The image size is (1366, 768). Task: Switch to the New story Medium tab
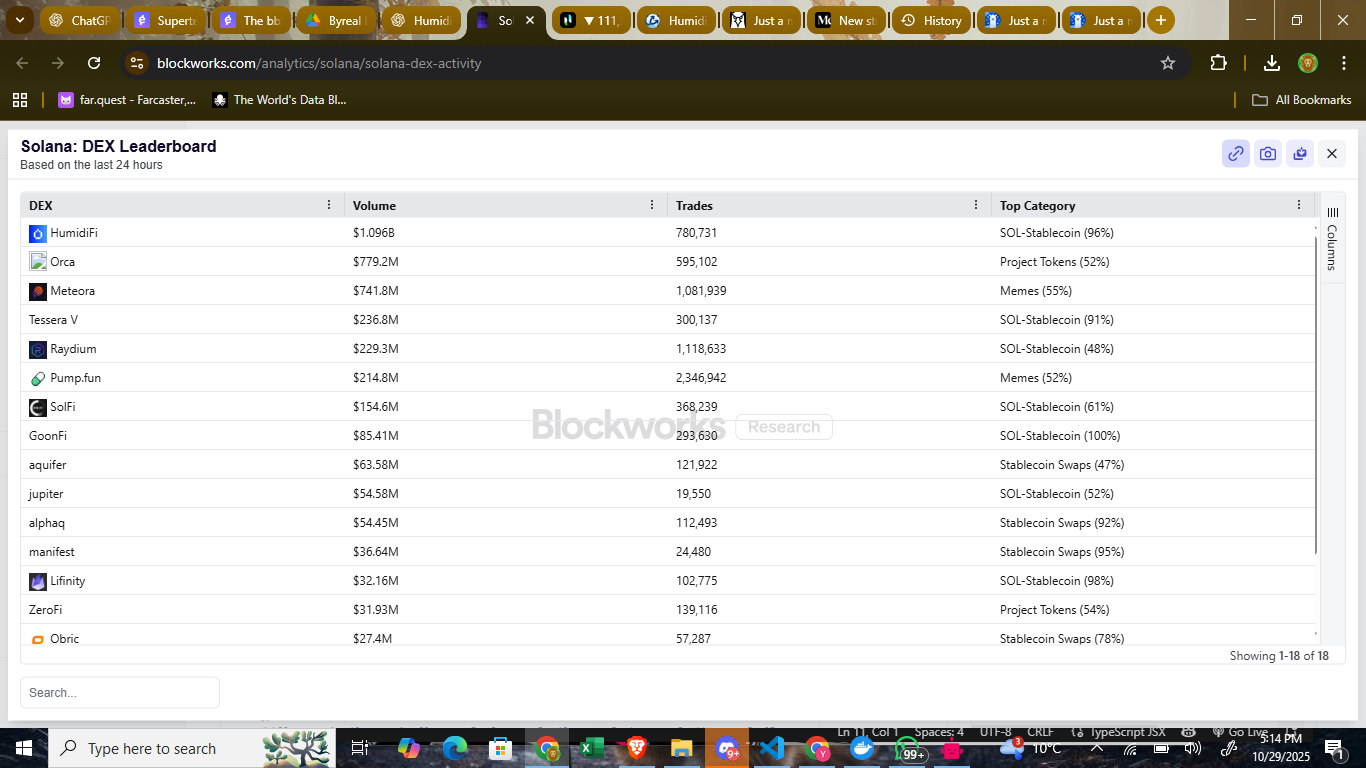tap(847, 20)
